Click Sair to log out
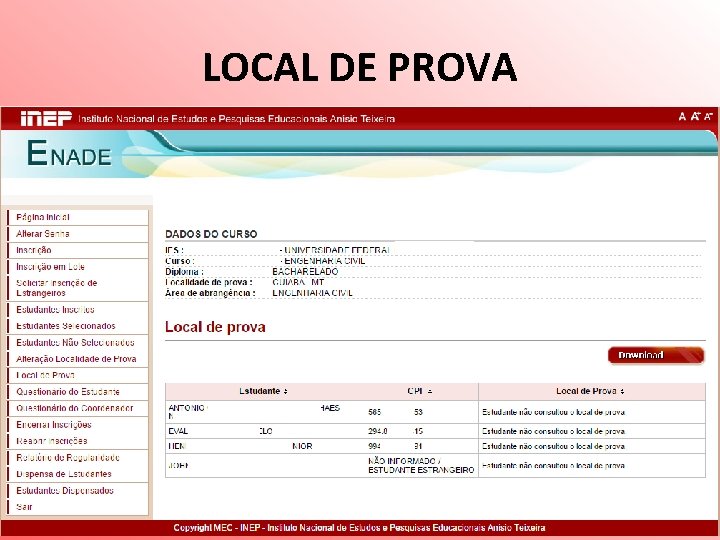This screenshot has height=540, width=720. click(24, 507)
